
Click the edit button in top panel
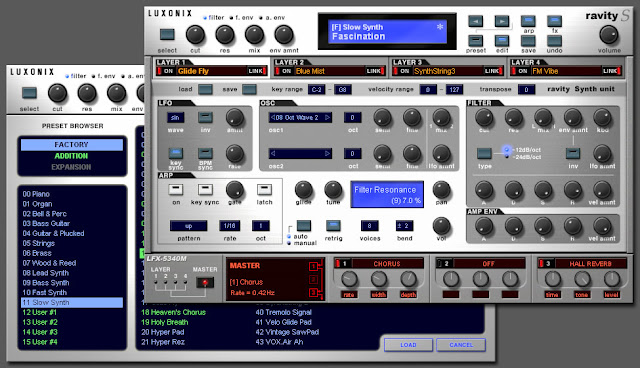[x=502, y=41]
